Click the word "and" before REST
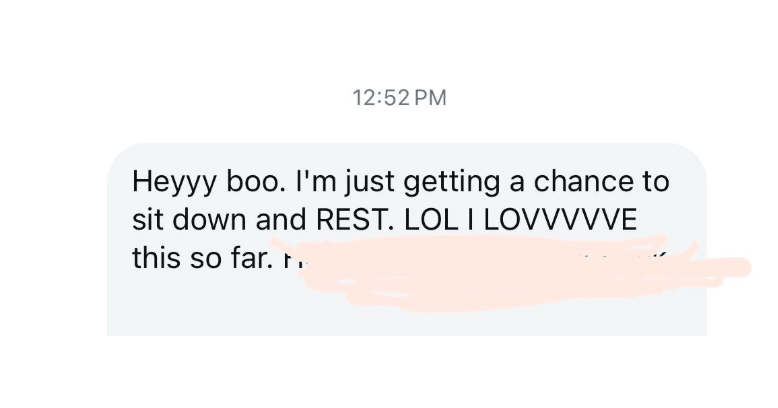 (272, 221)
